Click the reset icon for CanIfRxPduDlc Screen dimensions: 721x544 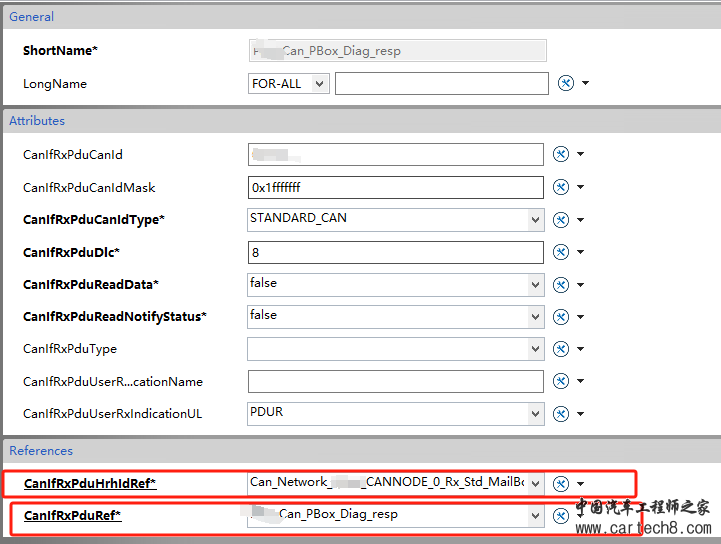click(561, 252)
